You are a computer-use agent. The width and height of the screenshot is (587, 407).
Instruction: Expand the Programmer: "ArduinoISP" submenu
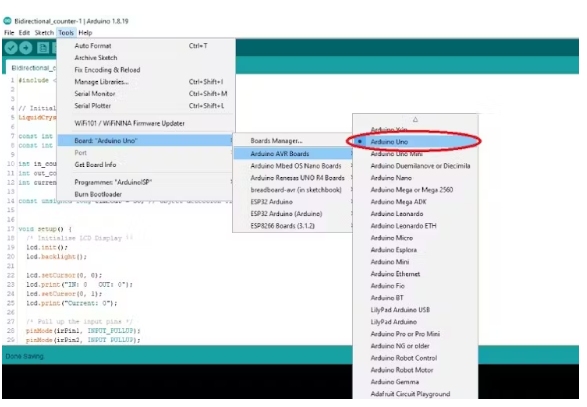(x=146, y=182)
